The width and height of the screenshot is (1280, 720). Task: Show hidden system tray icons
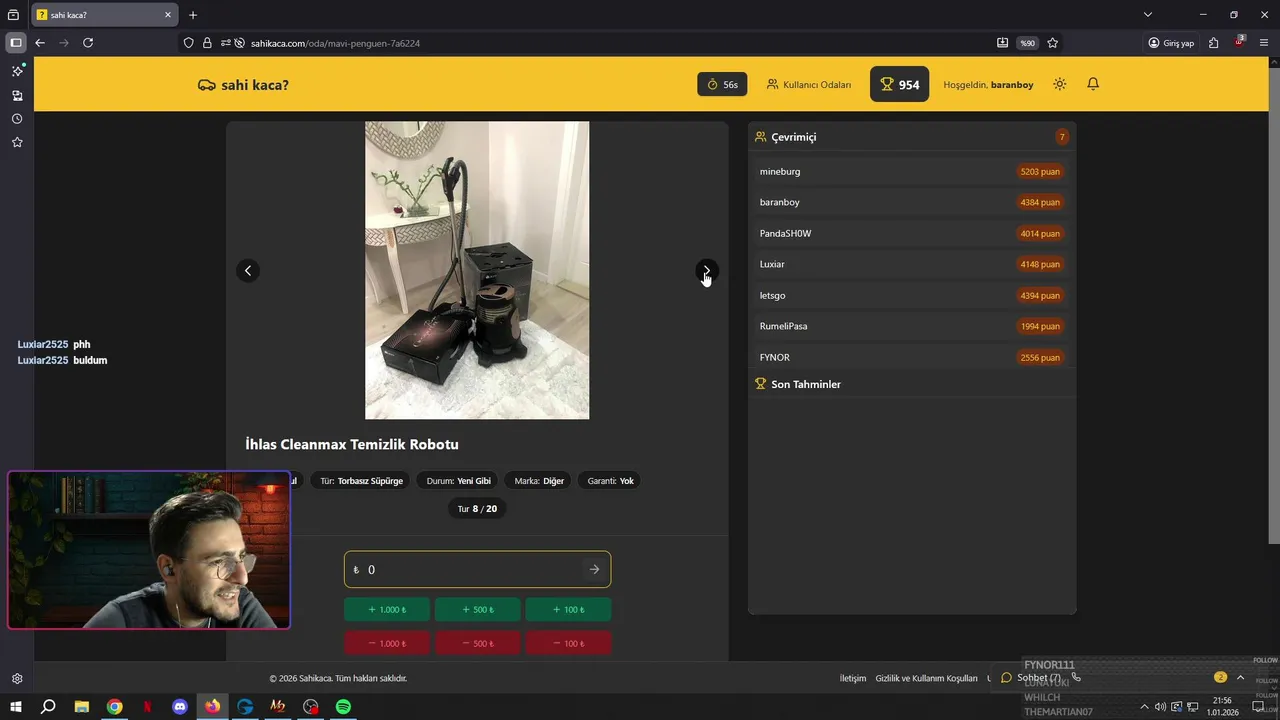coord(1144,707)
